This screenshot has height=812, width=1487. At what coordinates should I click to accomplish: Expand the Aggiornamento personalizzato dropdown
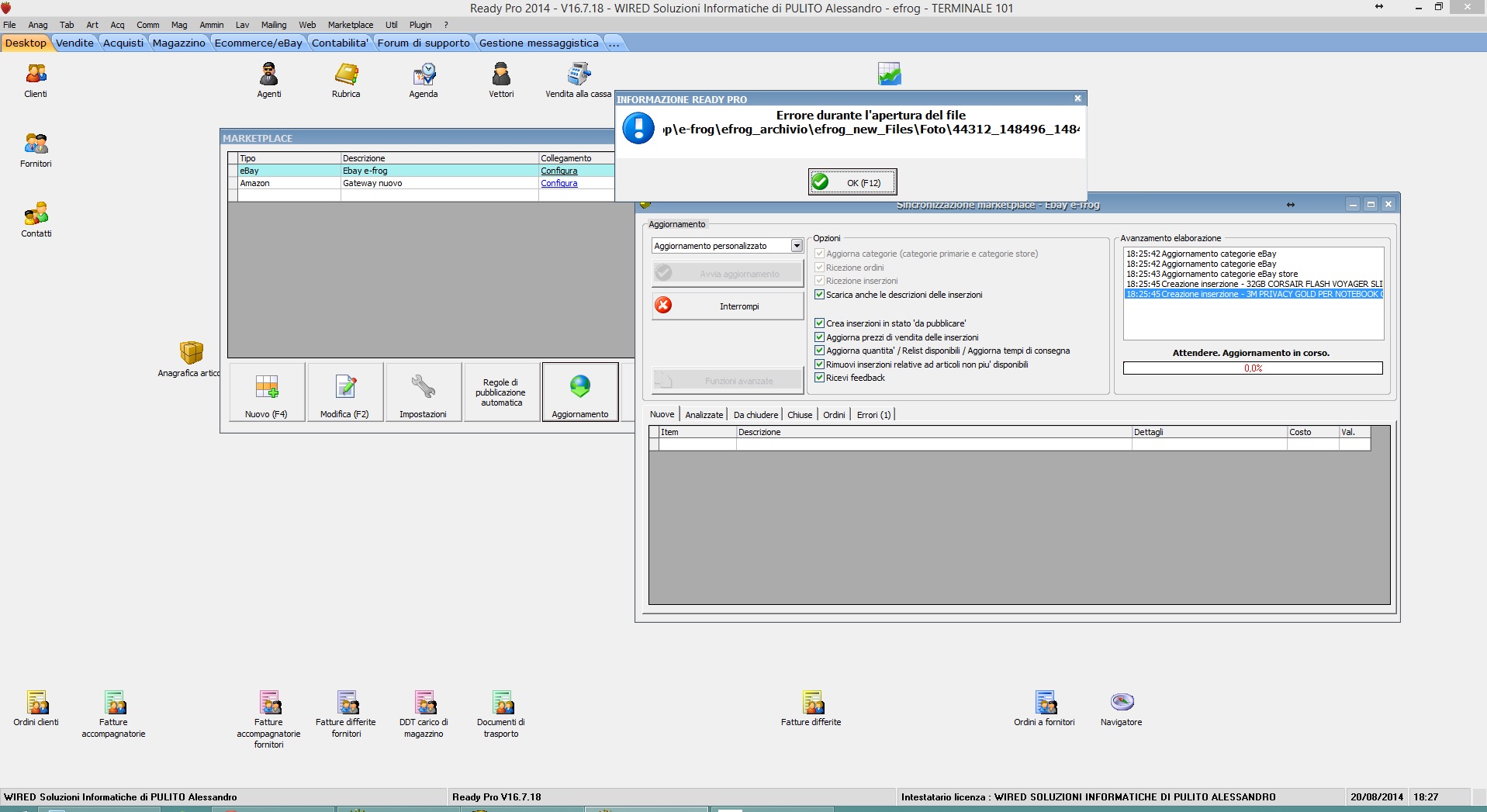[x=797, y=246]
